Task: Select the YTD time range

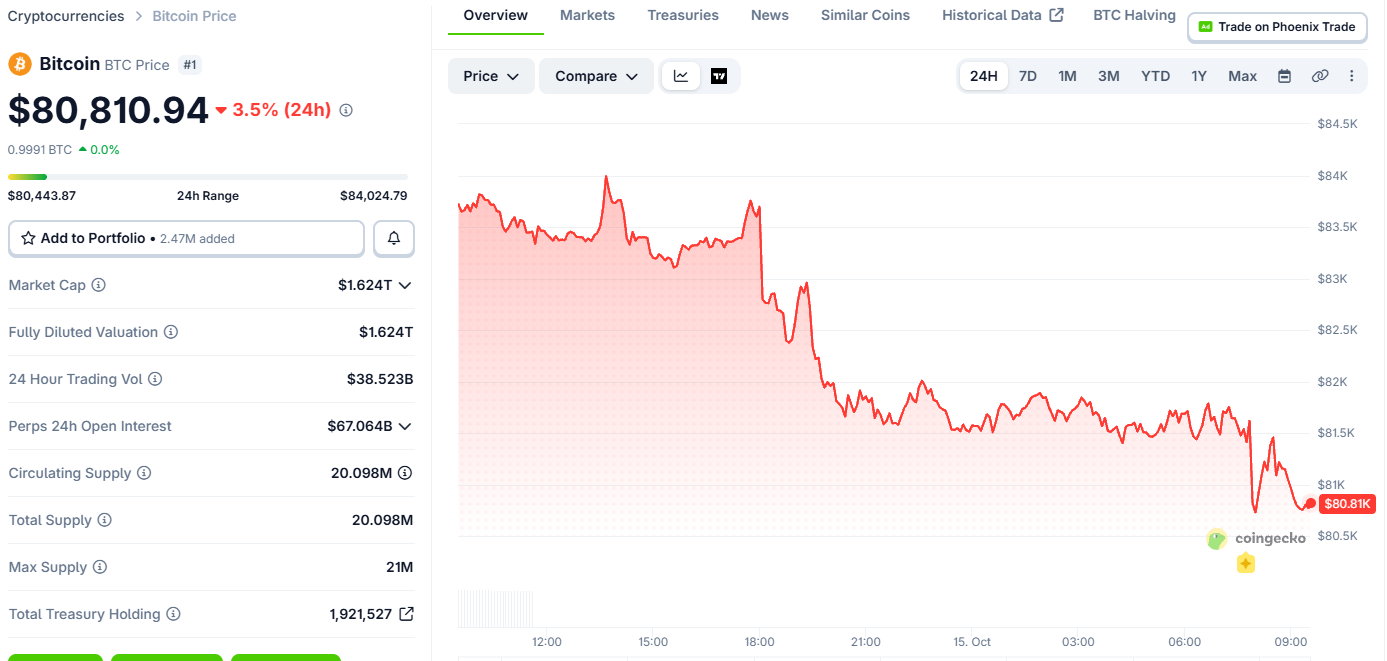Action: 1155,76
